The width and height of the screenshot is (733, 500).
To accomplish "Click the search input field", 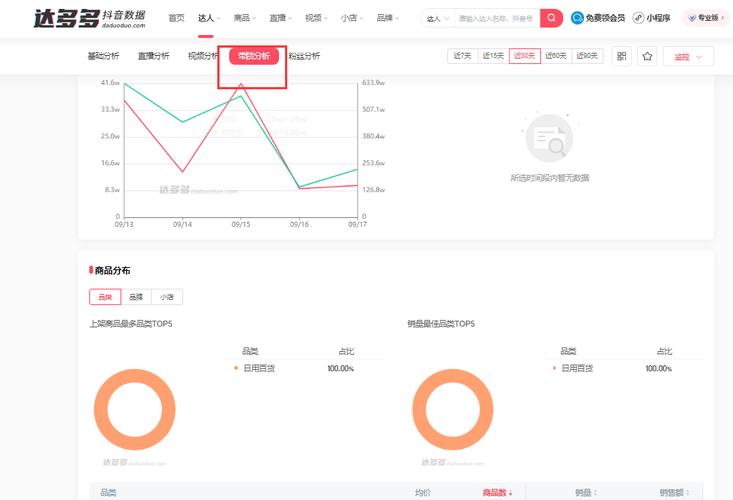I will pyautogui.click(x=495, y=18).
